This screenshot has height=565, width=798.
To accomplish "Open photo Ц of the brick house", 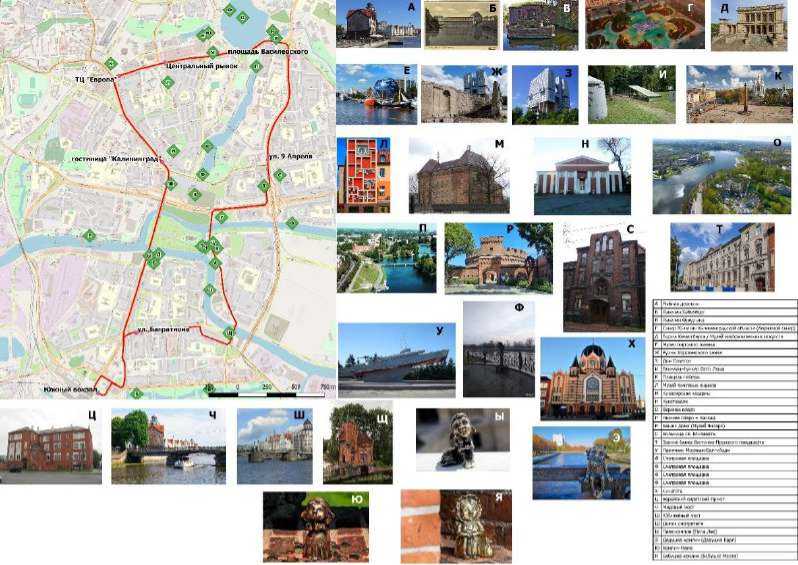I will [51, 446].
